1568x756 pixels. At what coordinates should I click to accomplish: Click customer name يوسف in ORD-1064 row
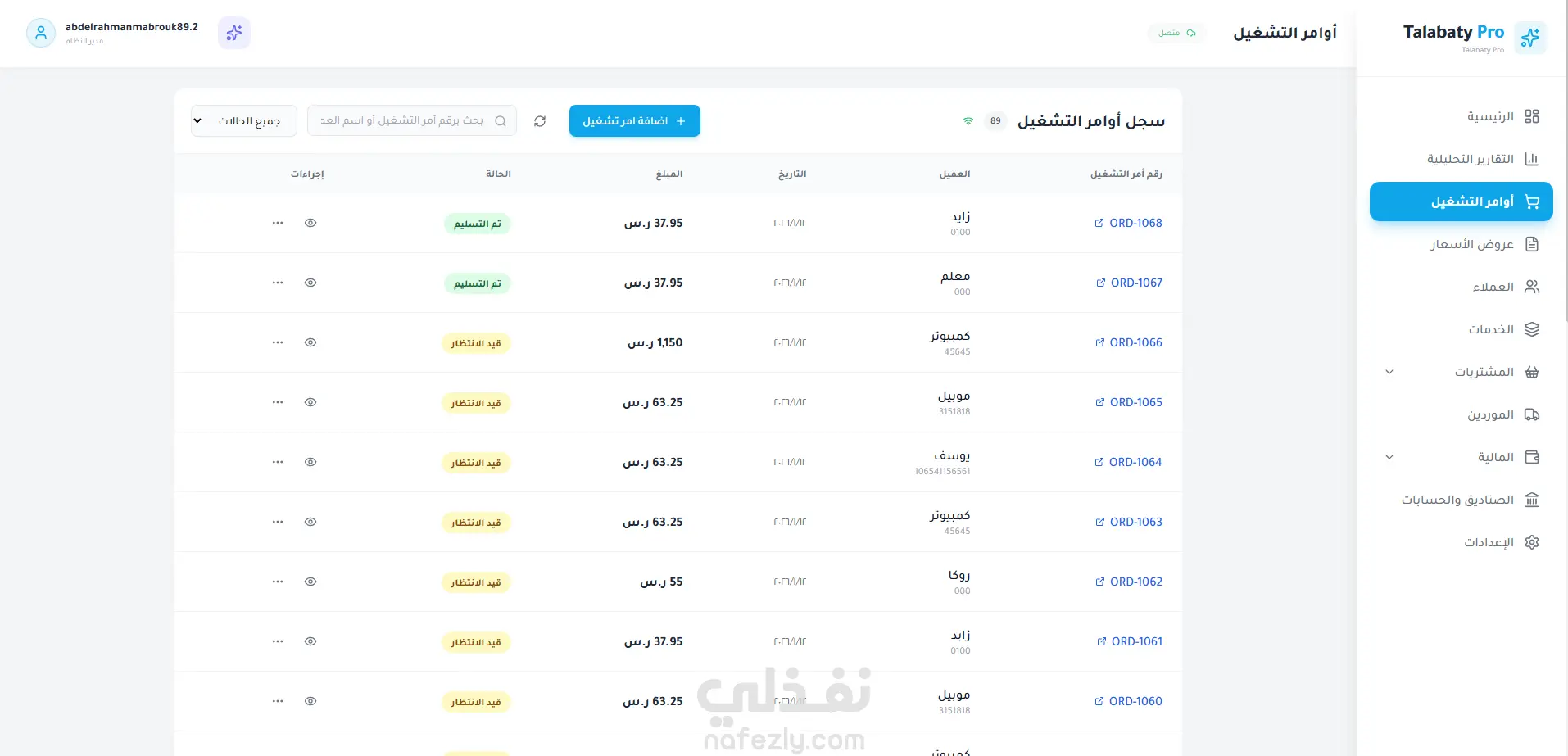952,455
